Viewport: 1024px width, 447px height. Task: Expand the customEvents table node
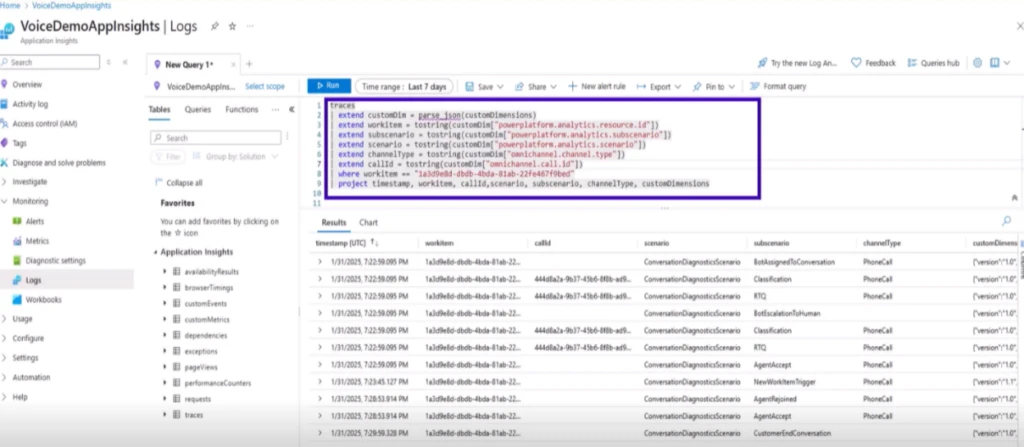[164, 303]
